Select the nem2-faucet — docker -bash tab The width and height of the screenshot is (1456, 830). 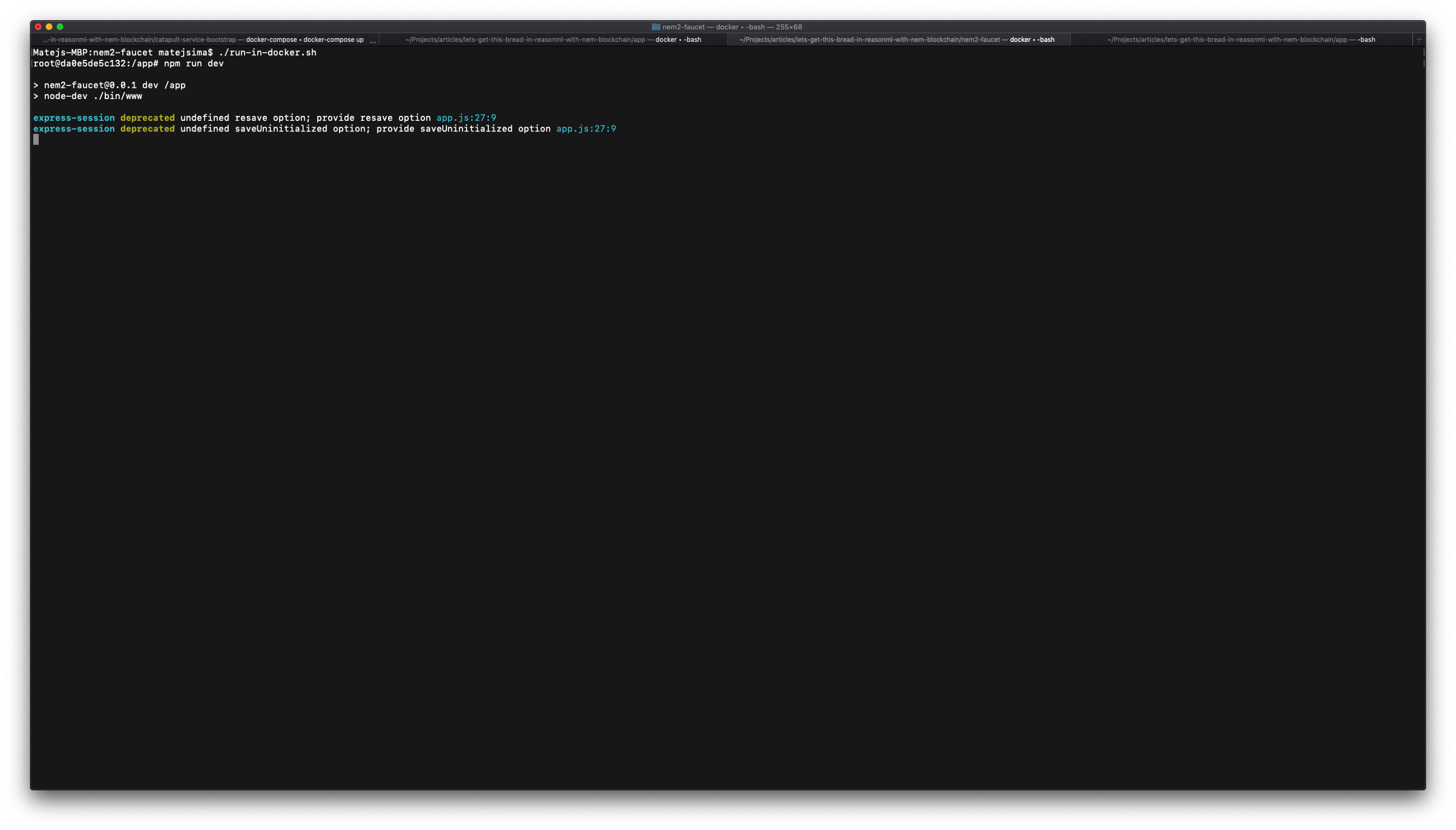coord(896,39)
